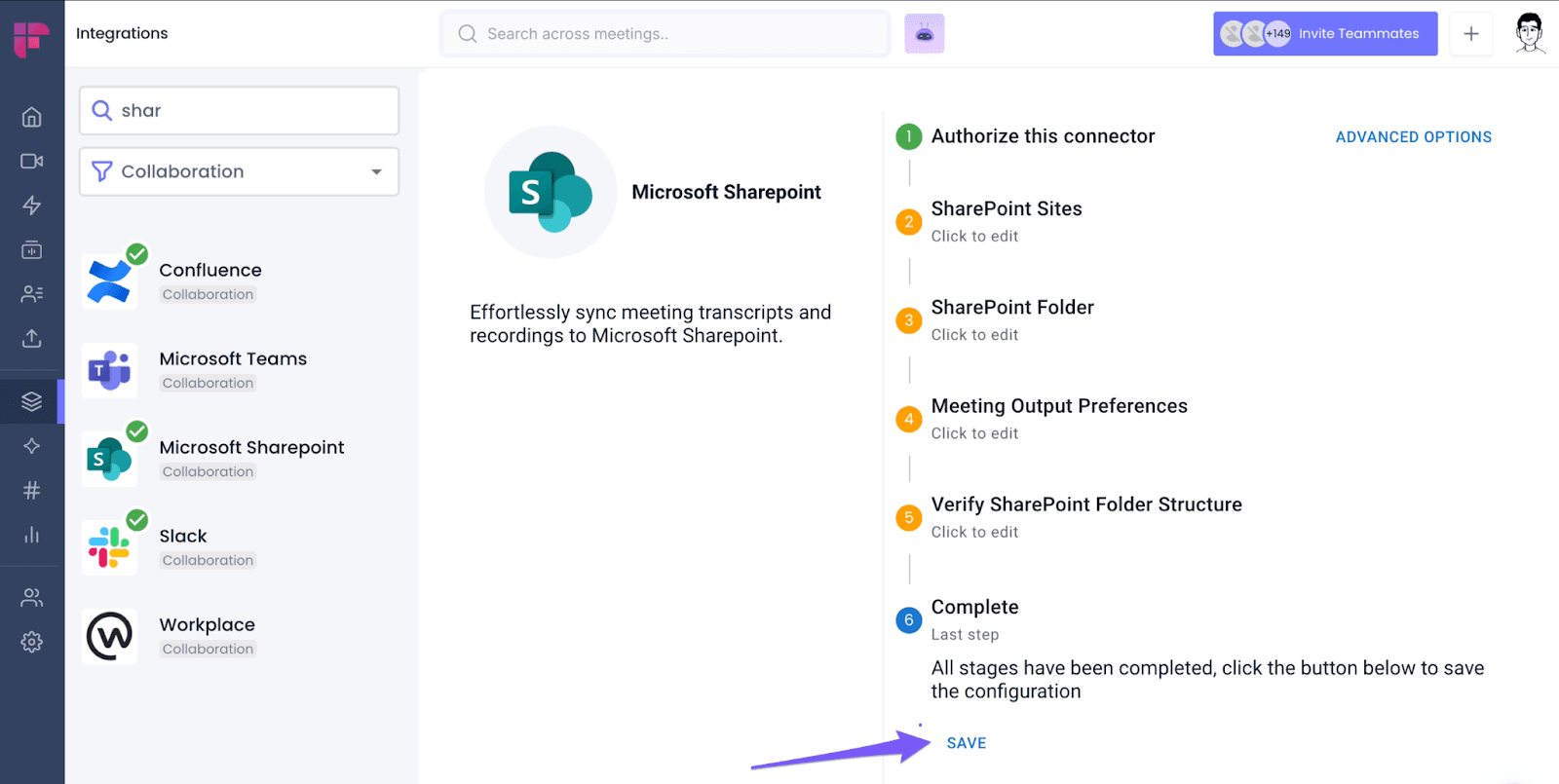Click the integrations search field with 'shar'

point(239,110)
